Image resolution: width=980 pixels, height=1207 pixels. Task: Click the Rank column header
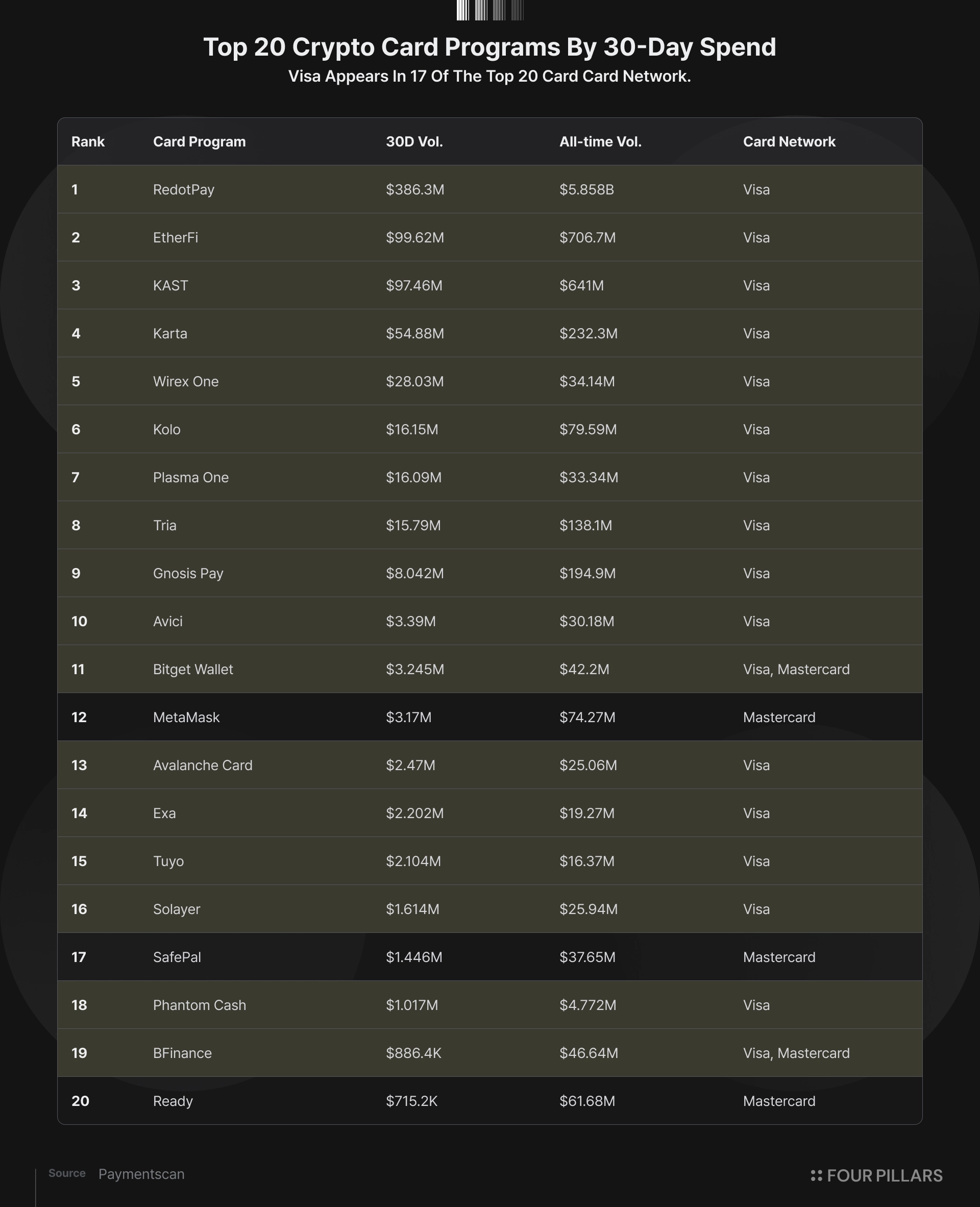88,142
